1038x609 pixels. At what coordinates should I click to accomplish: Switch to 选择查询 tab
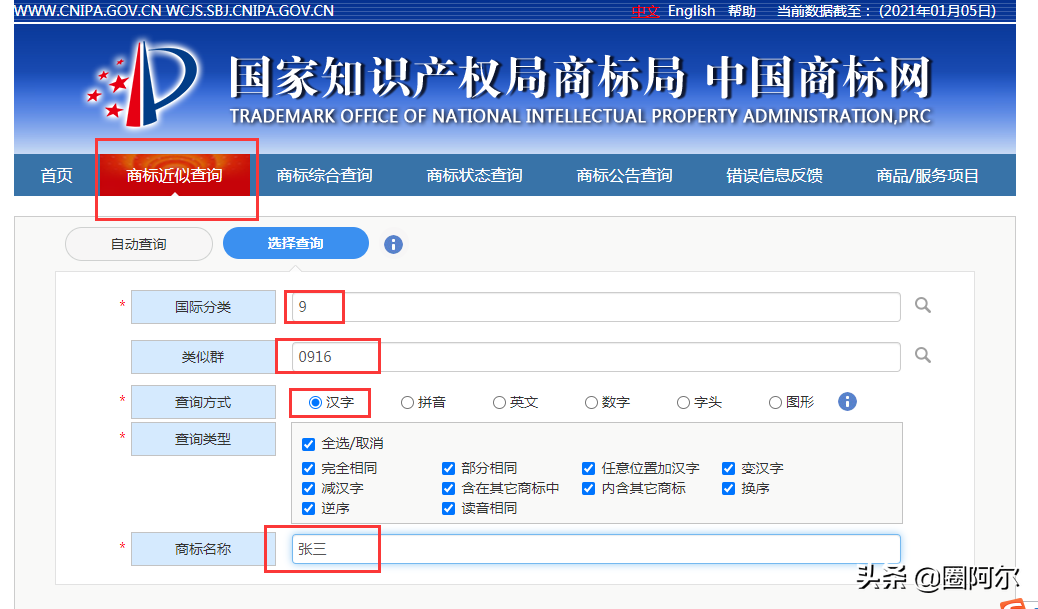(x=296, y=243)
